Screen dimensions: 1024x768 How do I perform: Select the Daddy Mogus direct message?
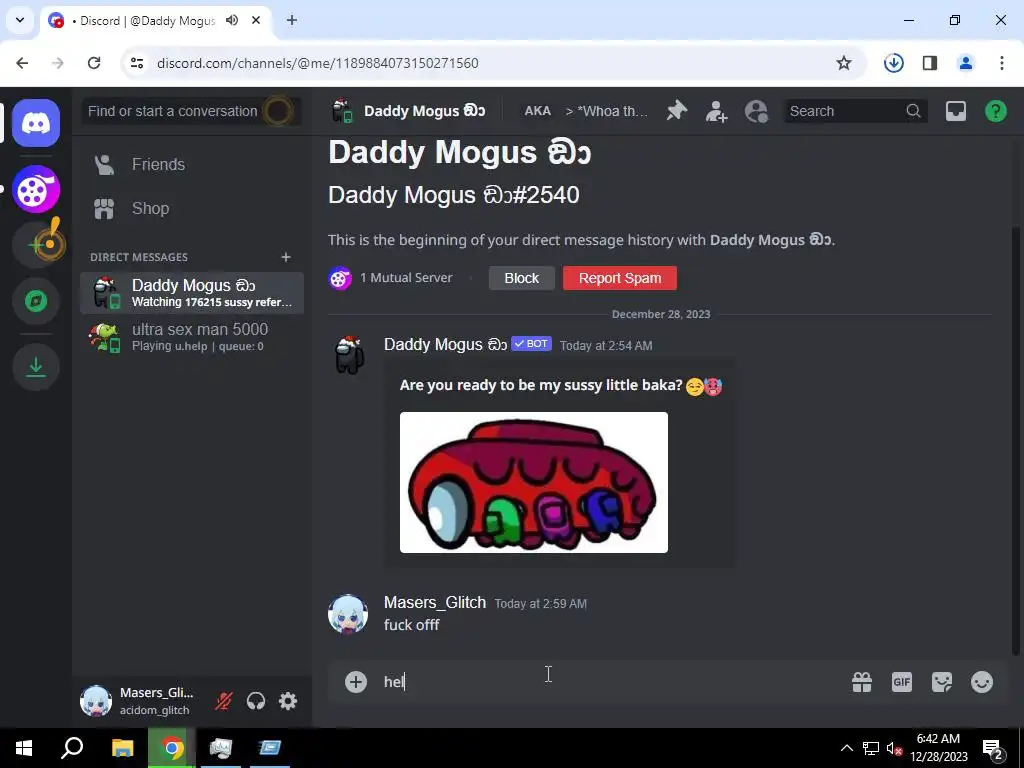(x=191, y=293)
